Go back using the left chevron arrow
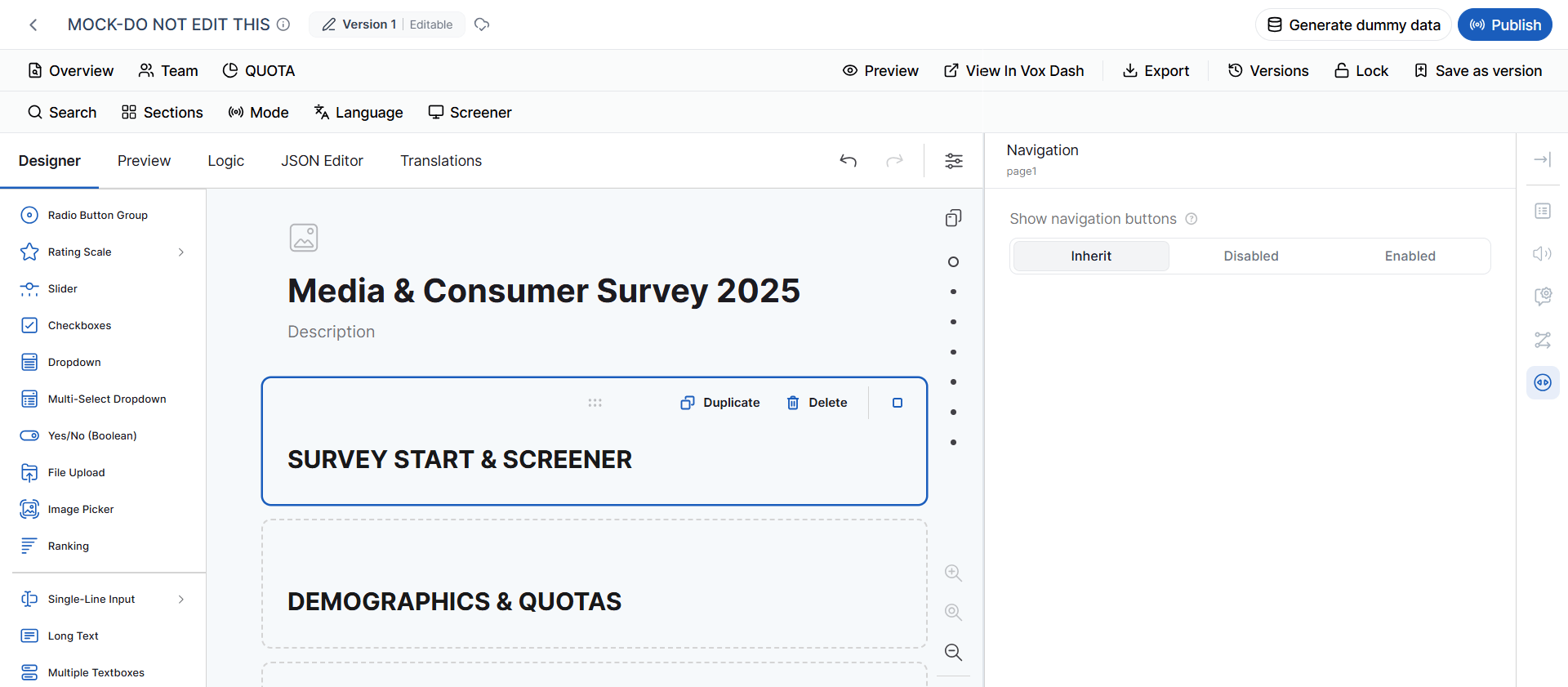The height and width of the screenshot is (687, 1568). (x=33, y=25)
